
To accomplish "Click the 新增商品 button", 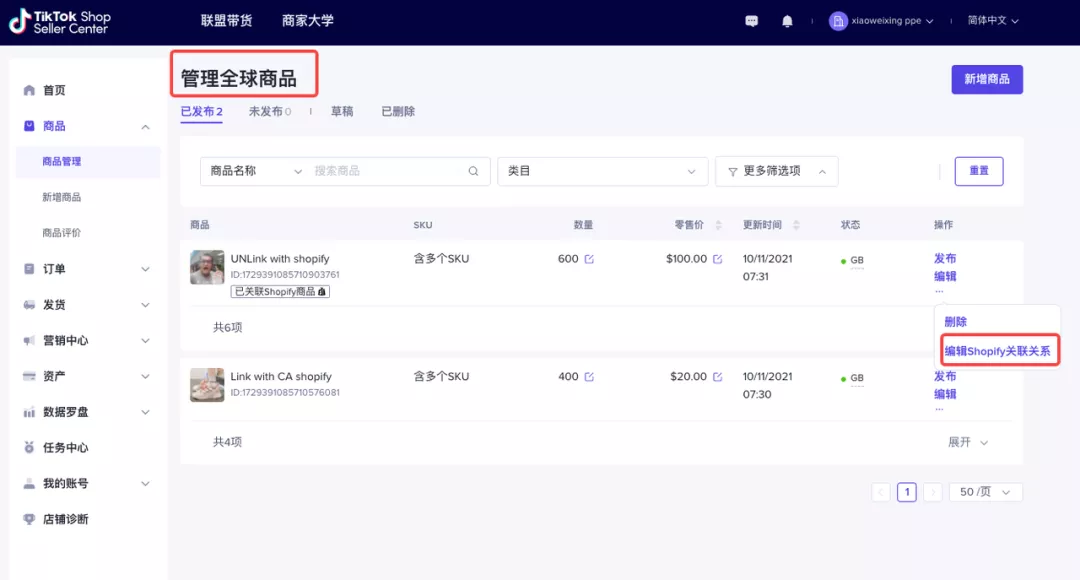I will tap(987, 79).
